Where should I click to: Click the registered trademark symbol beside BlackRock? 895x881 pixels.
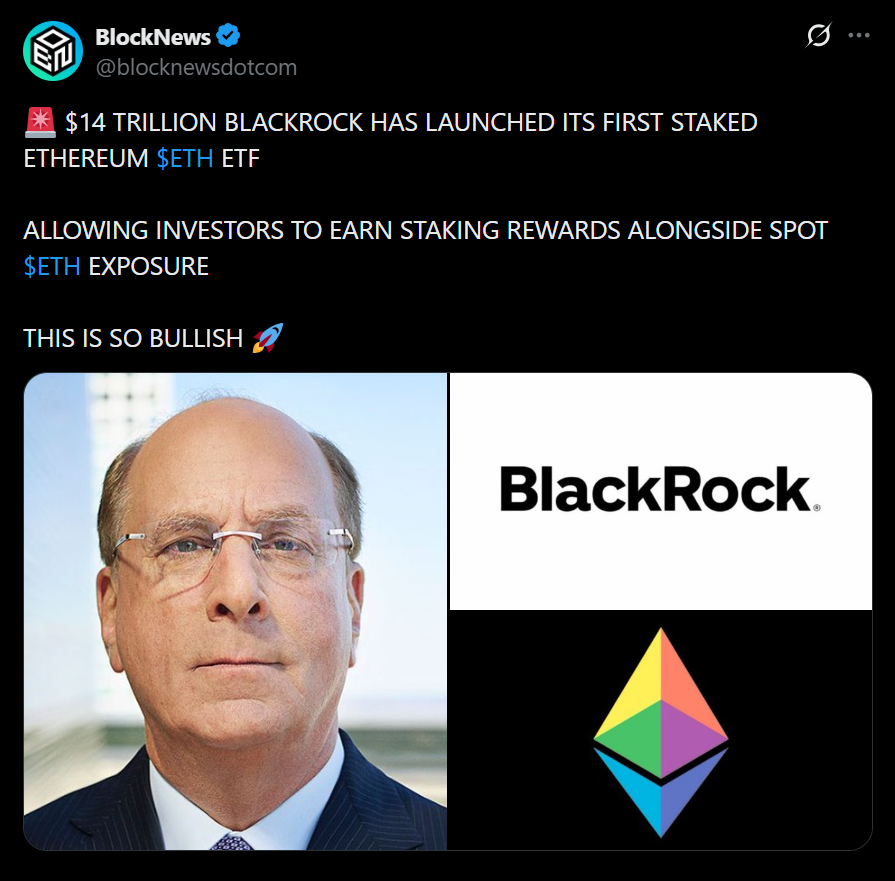816,507
